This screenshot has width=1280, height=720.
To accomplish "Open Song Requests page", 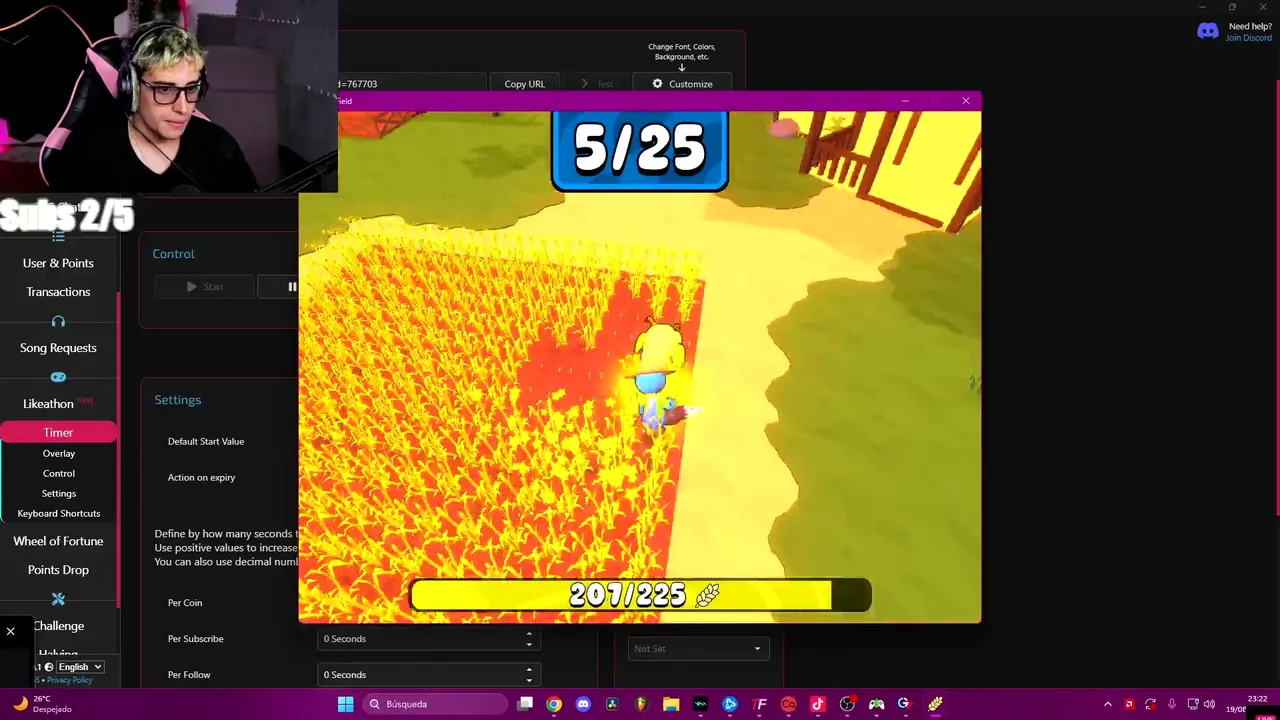I will point(58,348).
